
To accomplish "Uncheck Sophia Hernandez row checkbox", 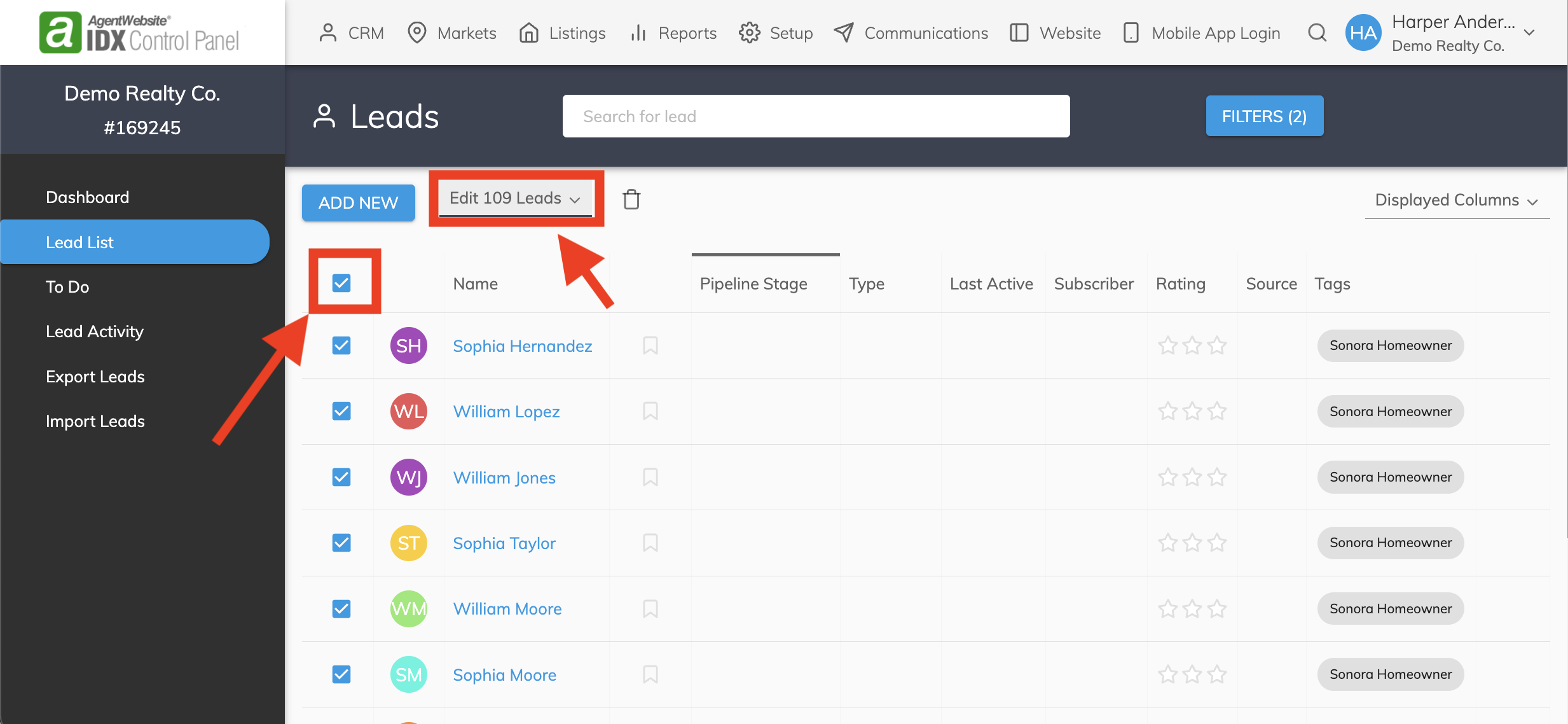I will click(x=341, y=345).
